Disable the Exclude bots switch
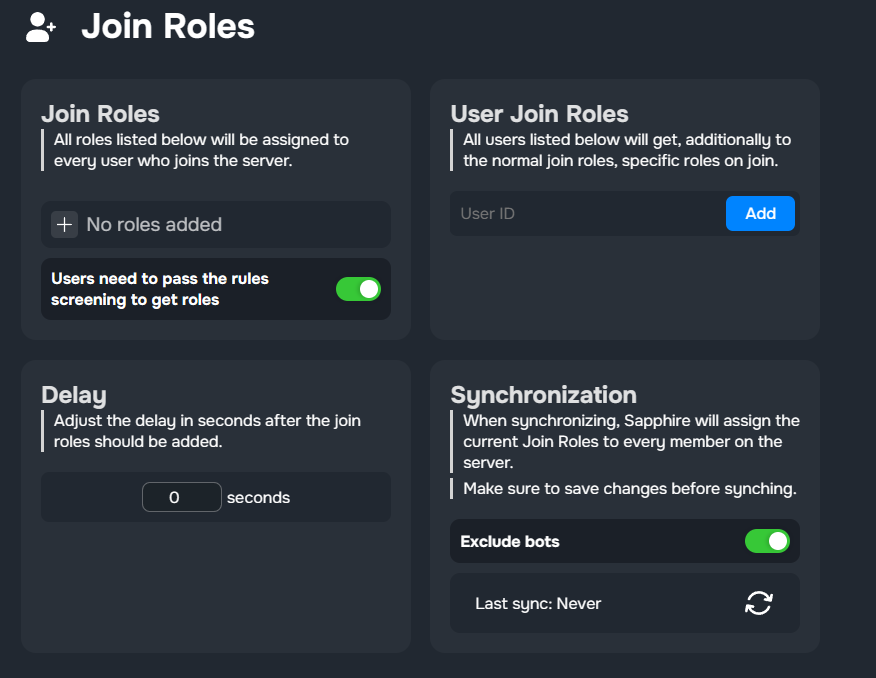Image resolution: width=876 pixels, height=678 pixels. pyautogui.click(x=767, y=541)
